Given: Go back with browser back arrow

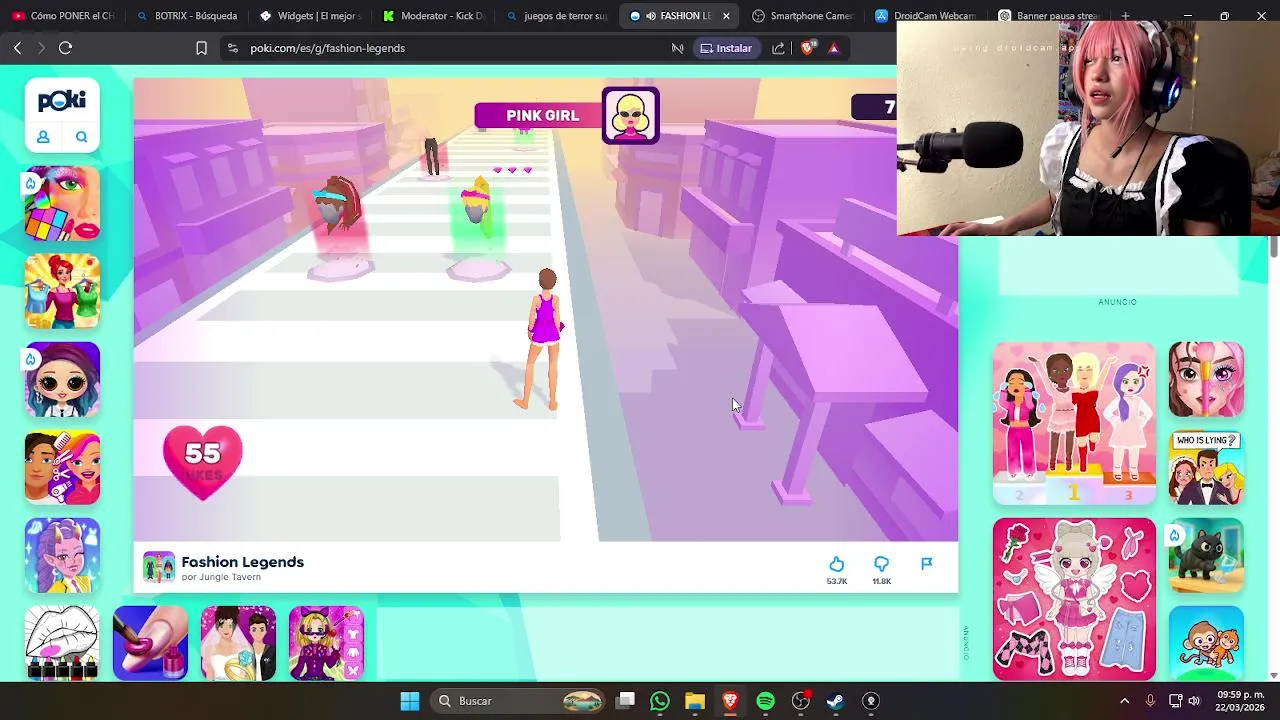Looking at the screenshot, I should click(17, 48).
